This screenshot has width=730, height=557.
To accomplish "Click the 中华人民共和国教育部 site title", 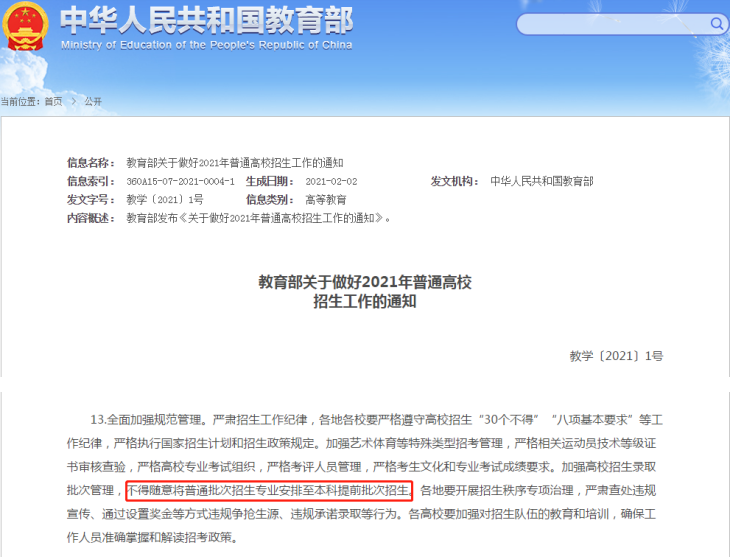I will coord(207,20).
